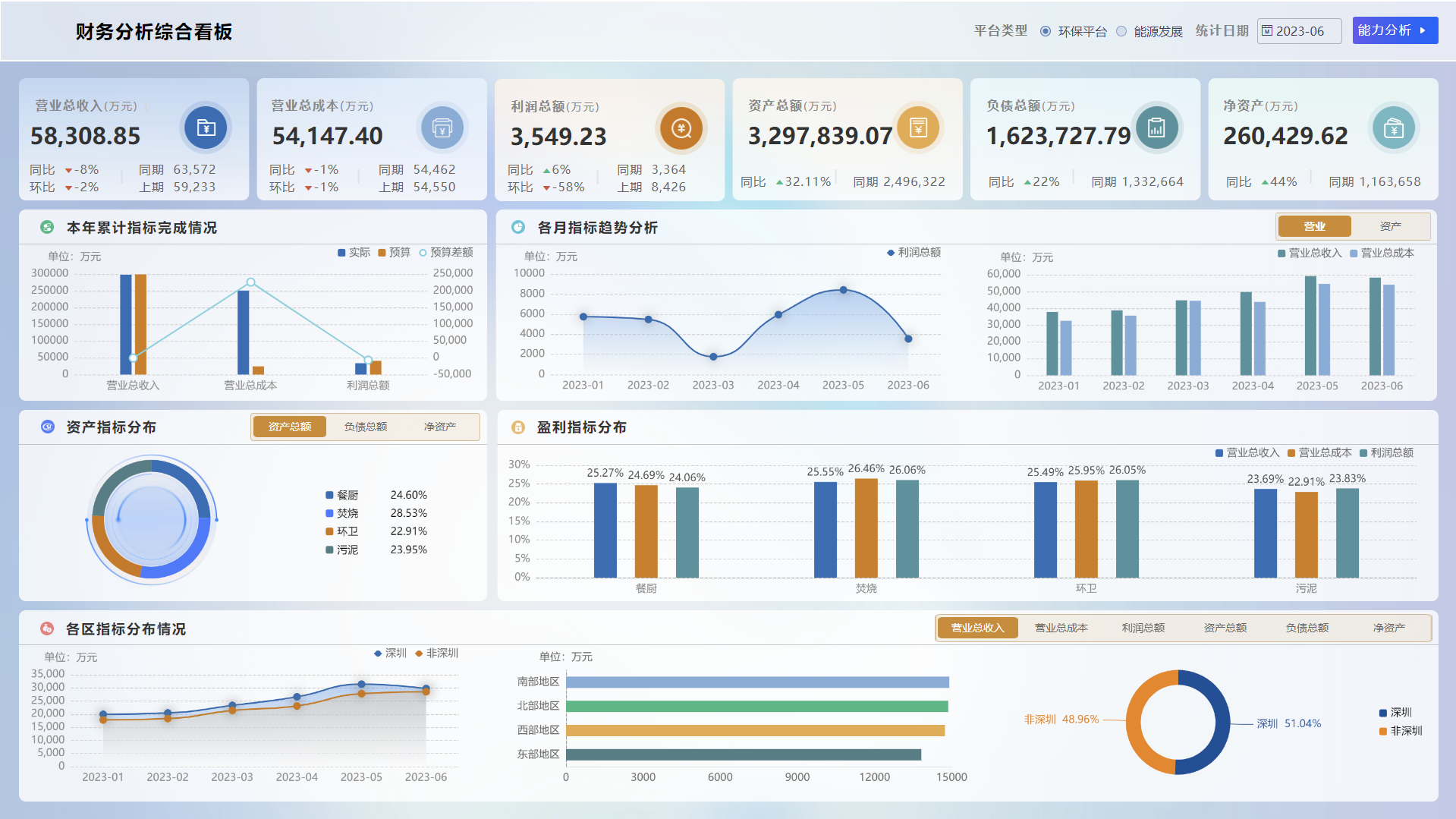This screenshot has height=819, width=1456.
Task: Click the 资产总额 card yellow document icon
Action: coord(918,127)
